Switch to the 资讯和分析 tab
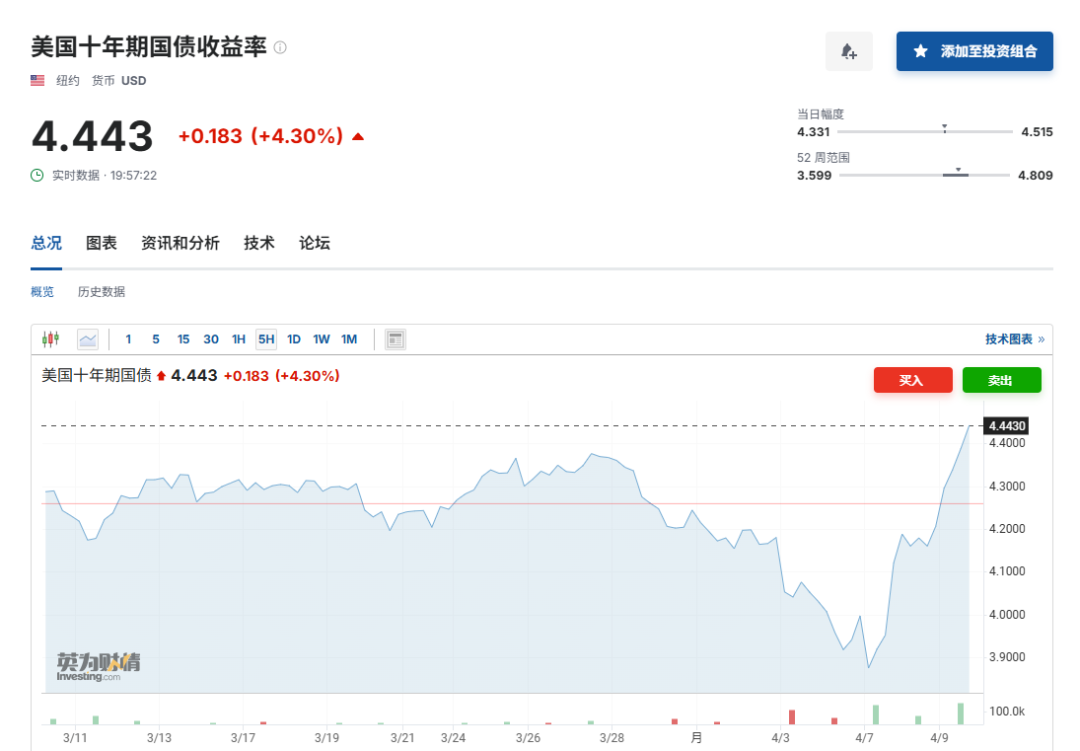The image size is (1080, 751). coord(180,243)
